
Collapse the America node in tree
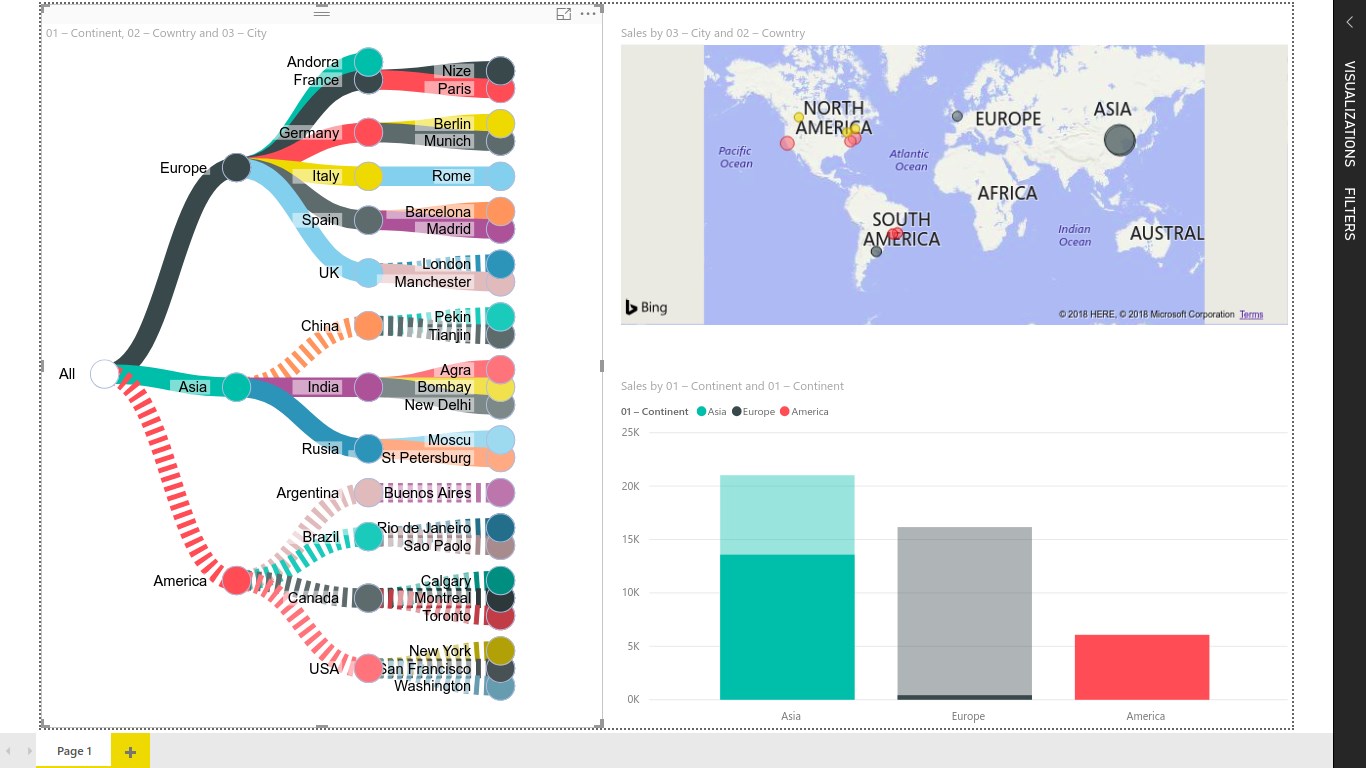coord(236,580)
